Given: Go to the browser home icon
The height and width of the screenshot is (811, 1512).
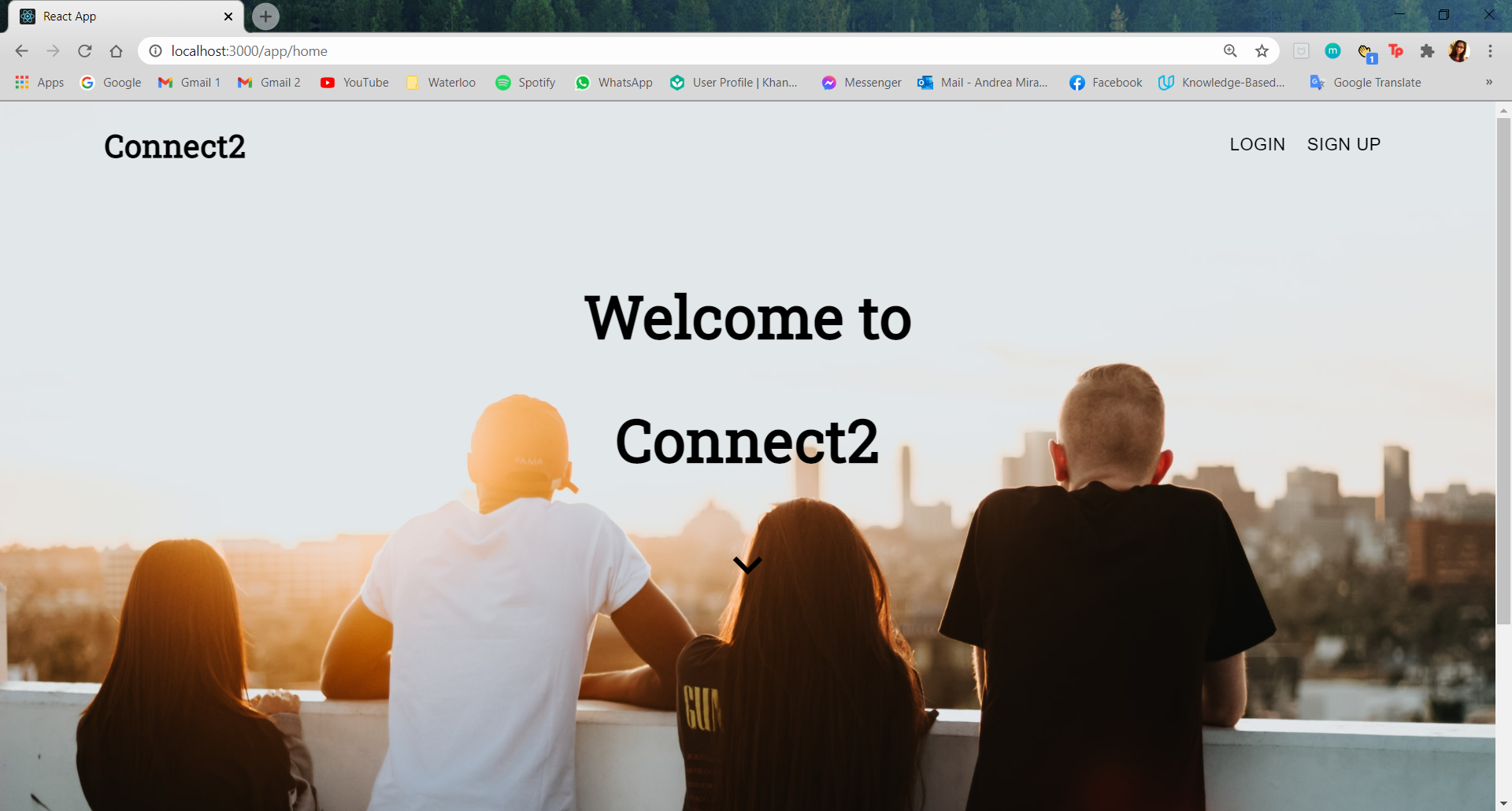Looking at the screenshot, I should (117, 51).
